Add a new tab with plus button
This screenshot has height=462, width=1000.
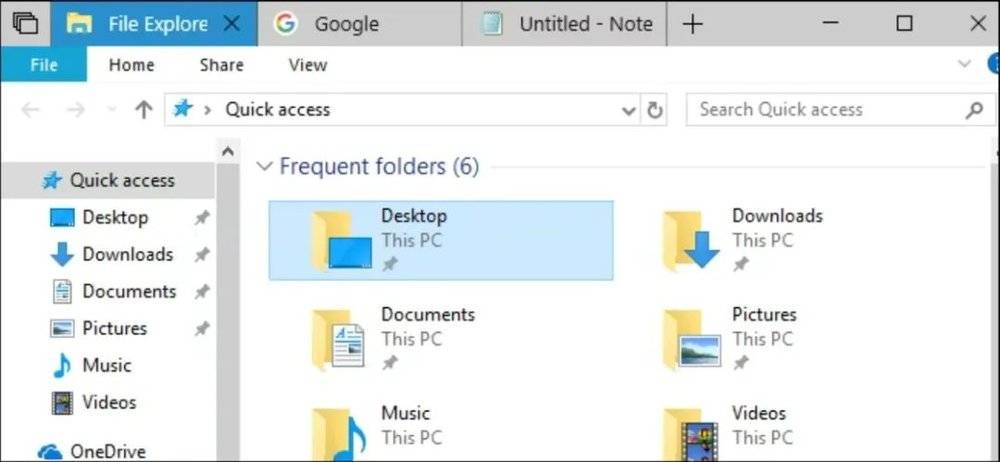point(692,24)
